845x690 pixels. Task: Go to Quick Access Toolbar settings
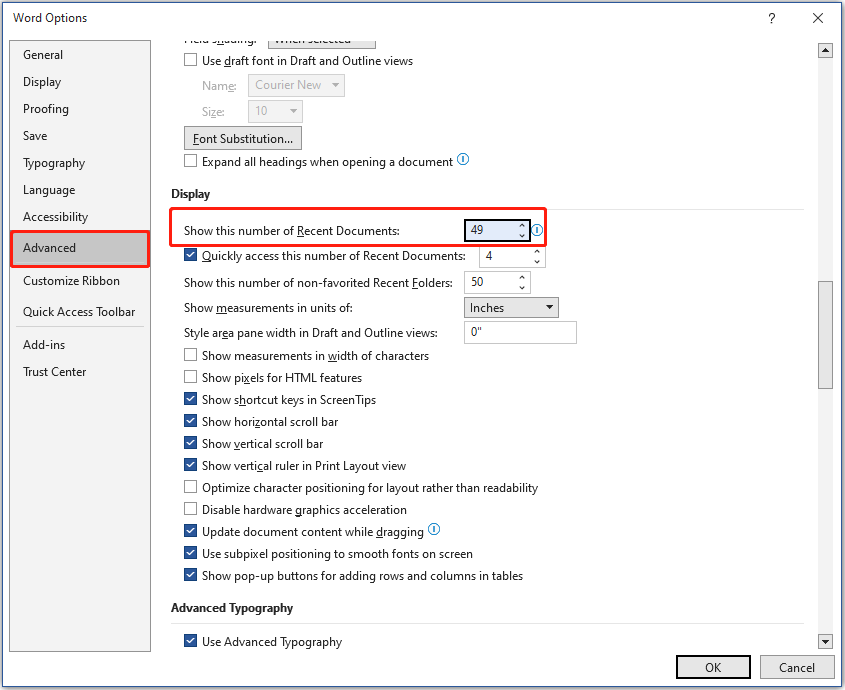click(80, 312)
